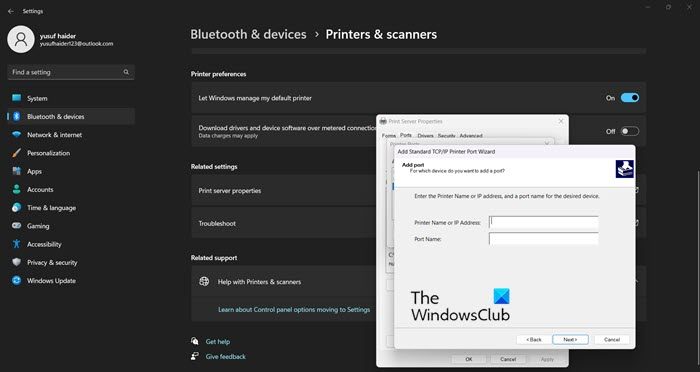Click the Get help icon
The image size is (700, 372).
pos(195,341)
